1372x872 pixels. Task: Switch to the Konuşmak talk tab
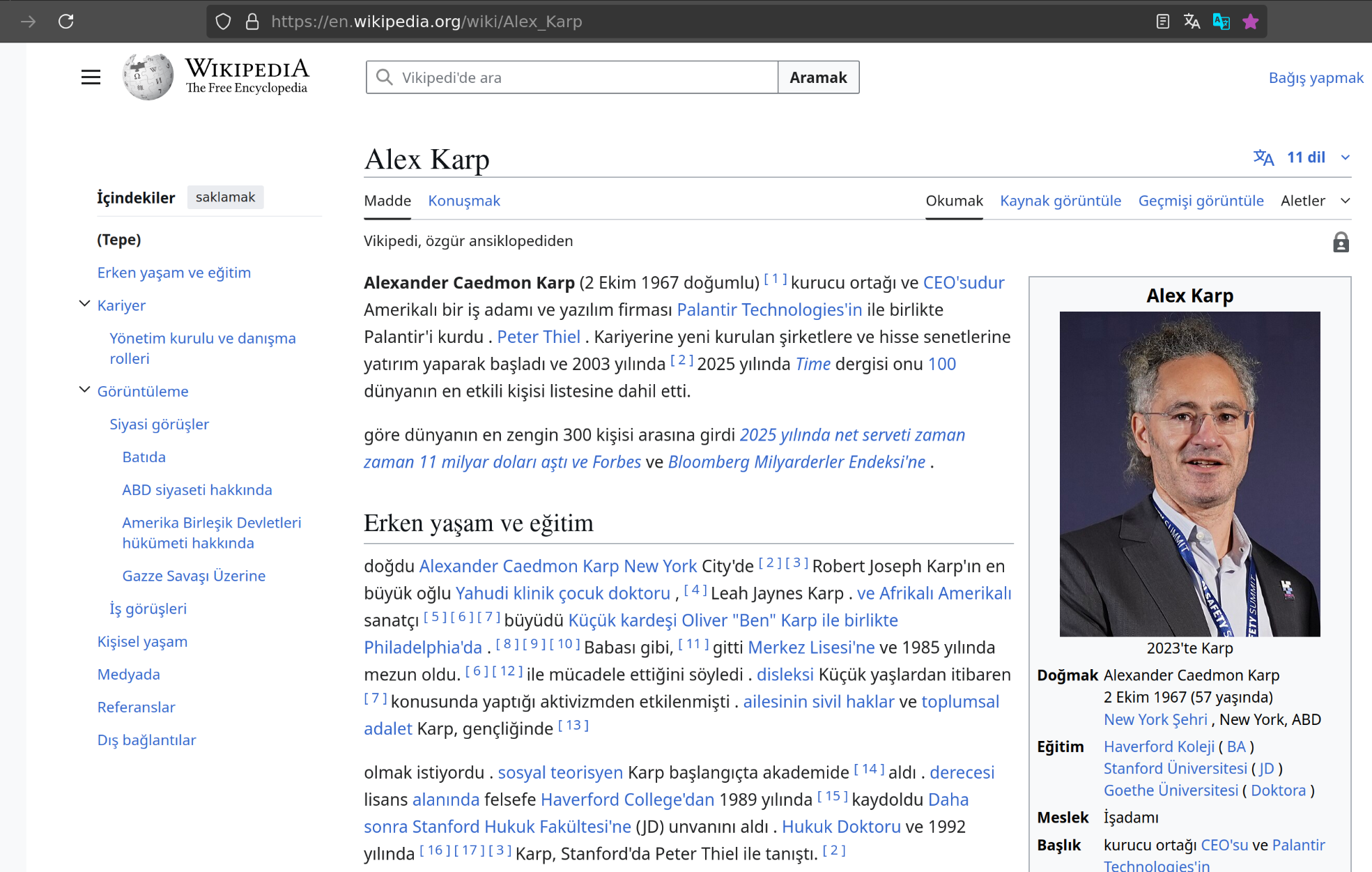tap(464, 201)
